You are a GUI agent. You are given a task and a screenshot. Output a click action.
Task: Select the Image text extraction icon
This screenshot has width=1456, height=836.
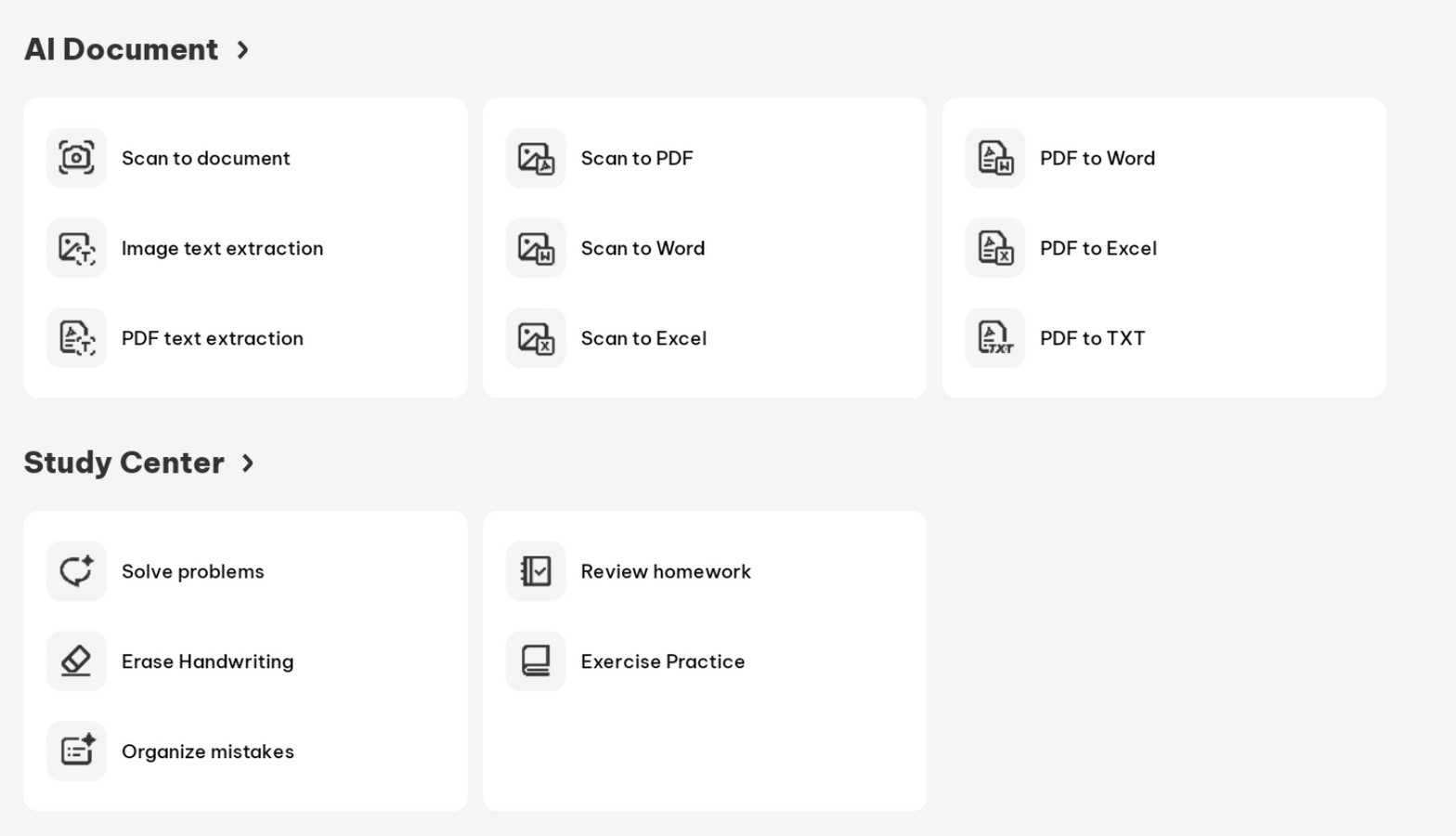76,248
